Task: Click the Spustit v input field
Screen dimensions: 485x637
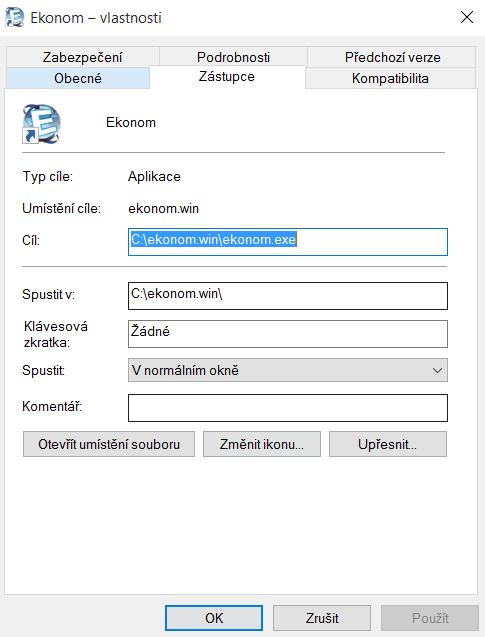Action: [288, 296]
